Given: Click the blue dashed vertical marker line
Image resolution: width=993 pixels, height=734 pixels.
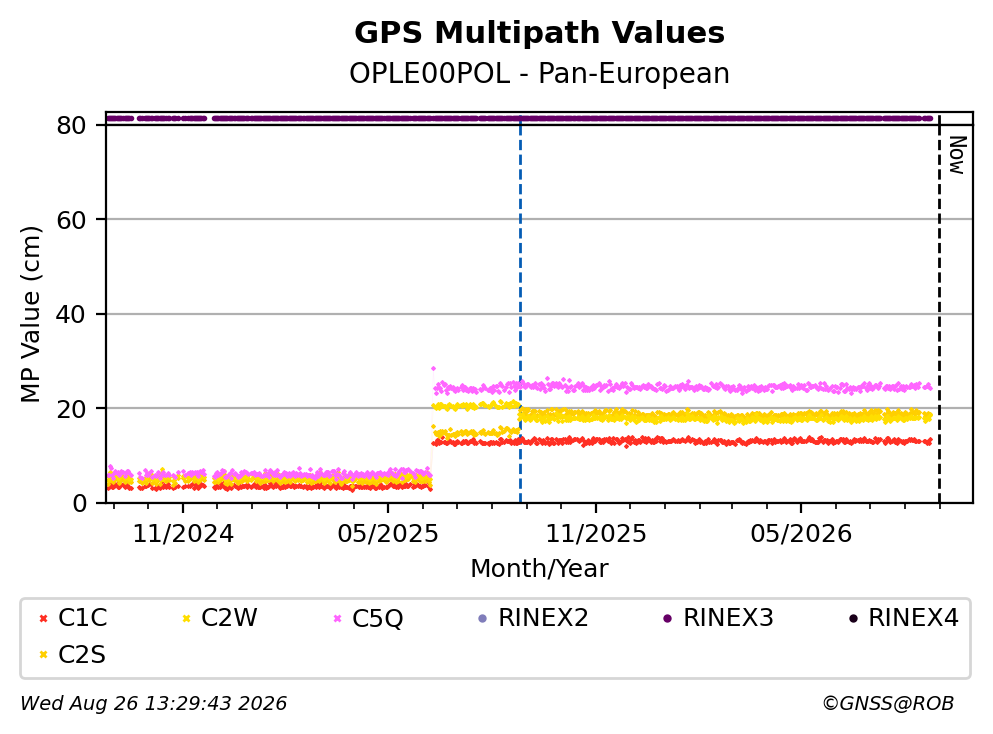Looking at the screenshot, I should [521, 310].
